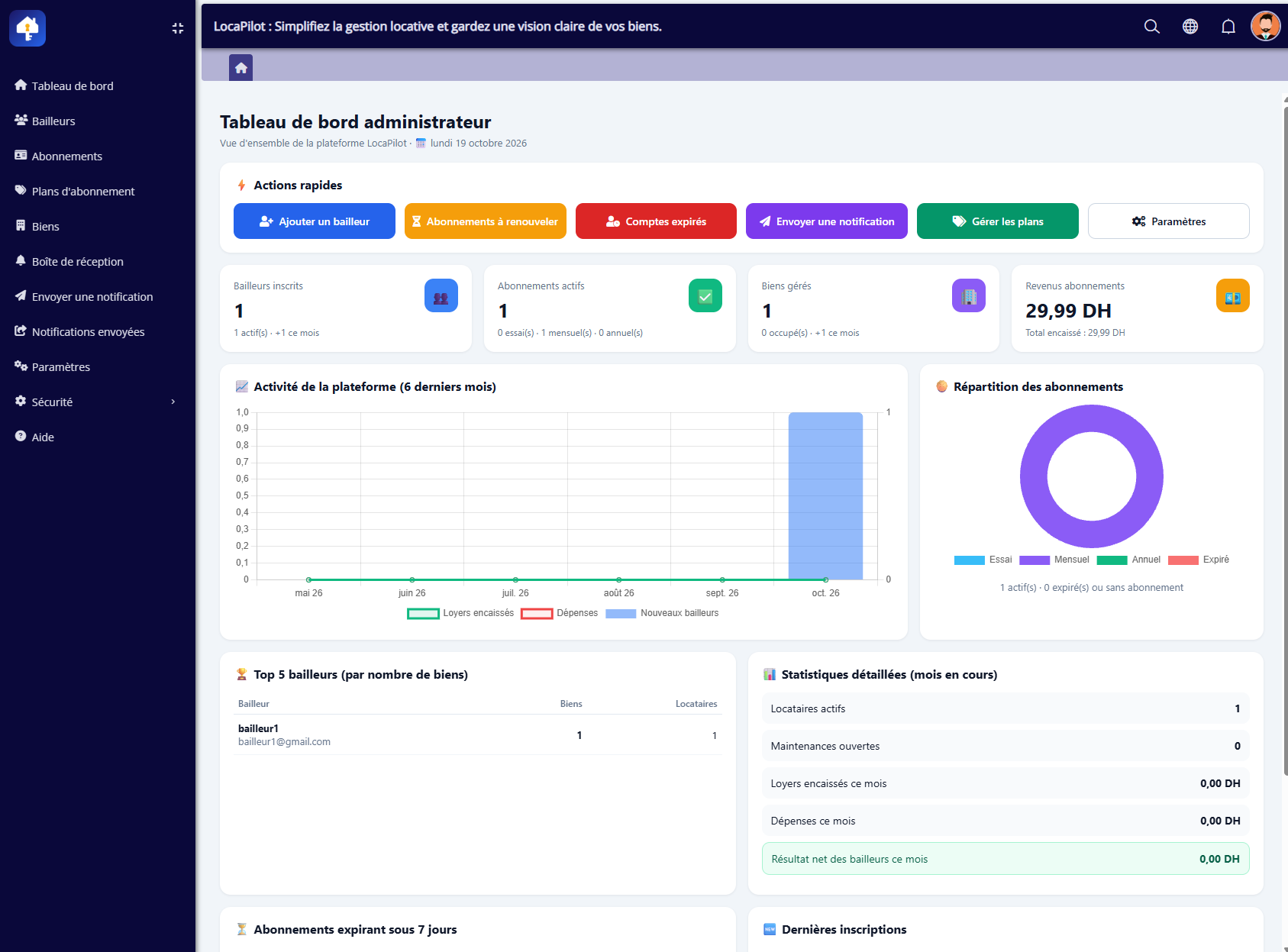Open search via magnifier icon
1288x952 pixels.
[x=1151, y=27]
